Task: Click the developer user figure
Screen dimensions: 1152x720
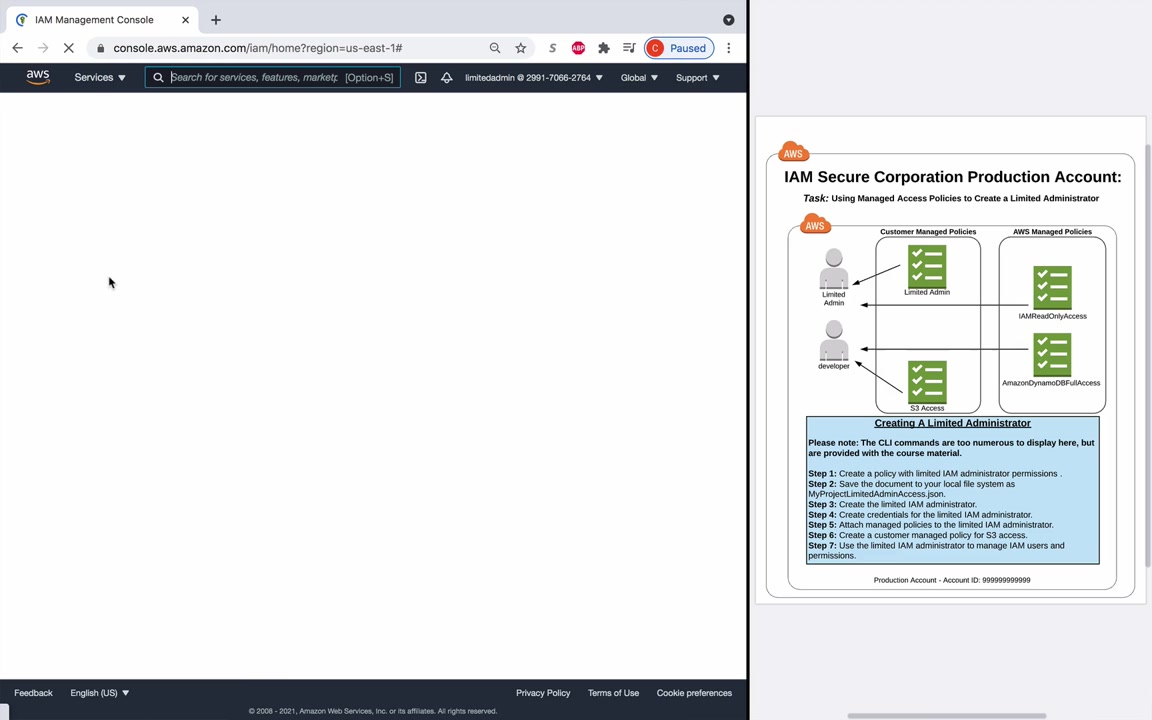Action: 834,340
